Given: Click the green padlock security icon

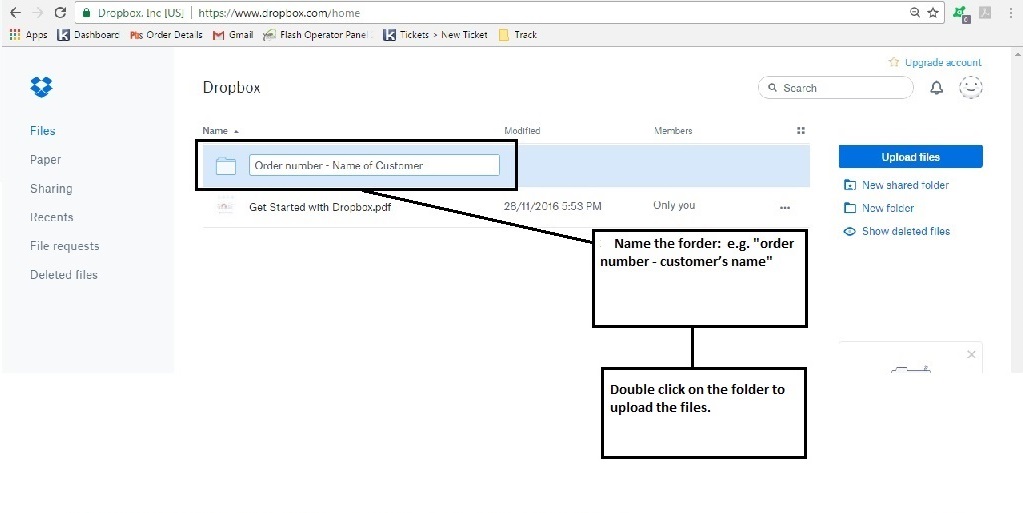Looking at the screenshot, I should click(x=85, y=12).
